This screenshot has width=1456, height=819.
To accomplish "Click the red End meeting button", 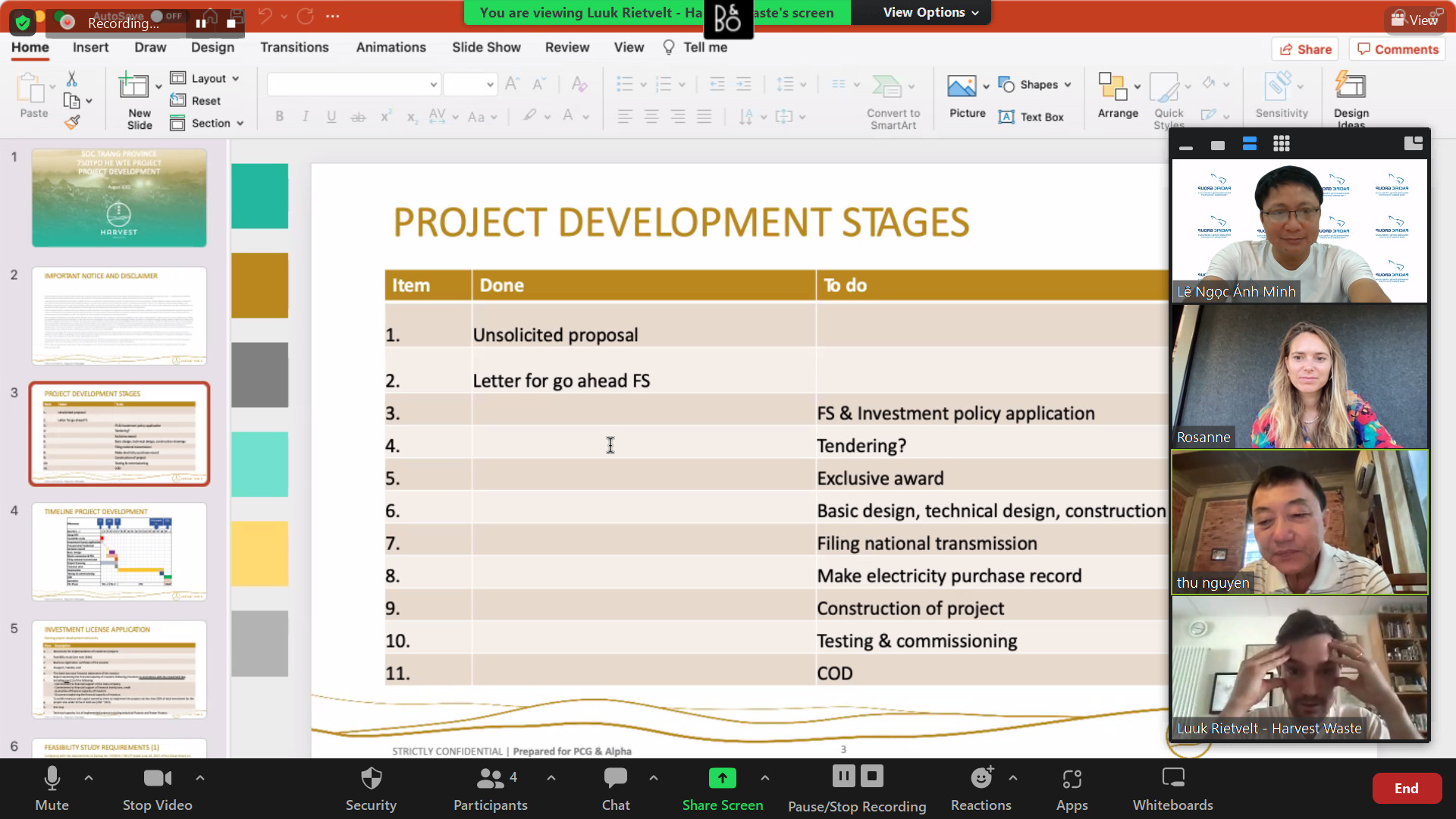I will pos(1406,789).
